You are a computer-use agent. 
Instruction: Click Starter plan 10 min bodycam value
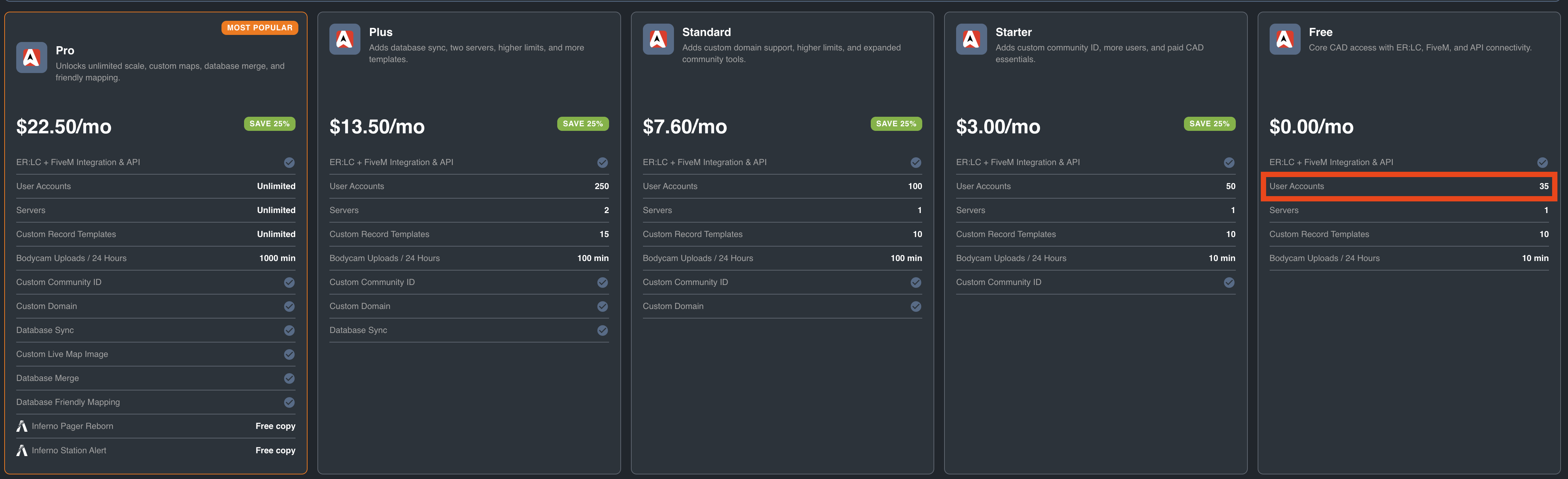[1222, 258]
